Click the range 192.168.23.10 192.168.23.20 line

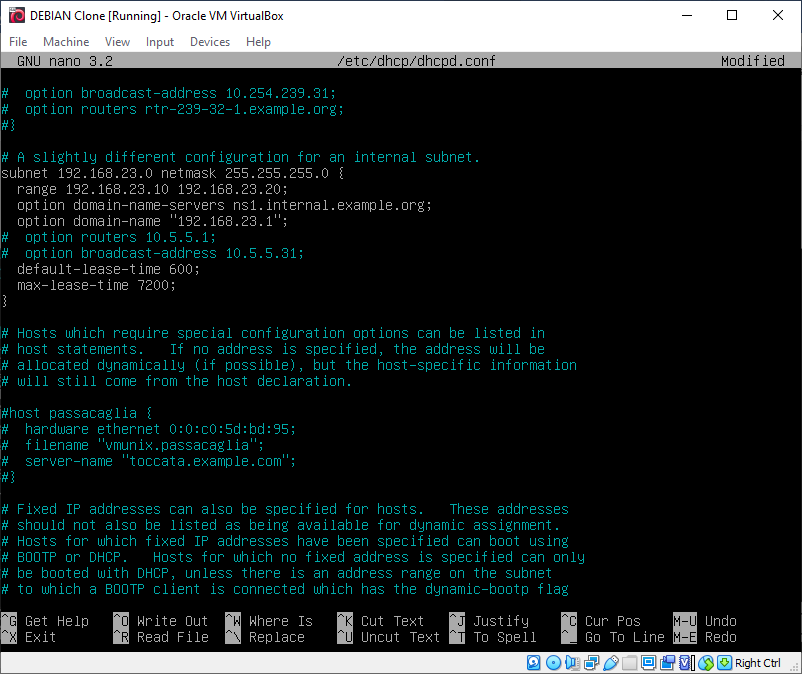tap(152, 189)
